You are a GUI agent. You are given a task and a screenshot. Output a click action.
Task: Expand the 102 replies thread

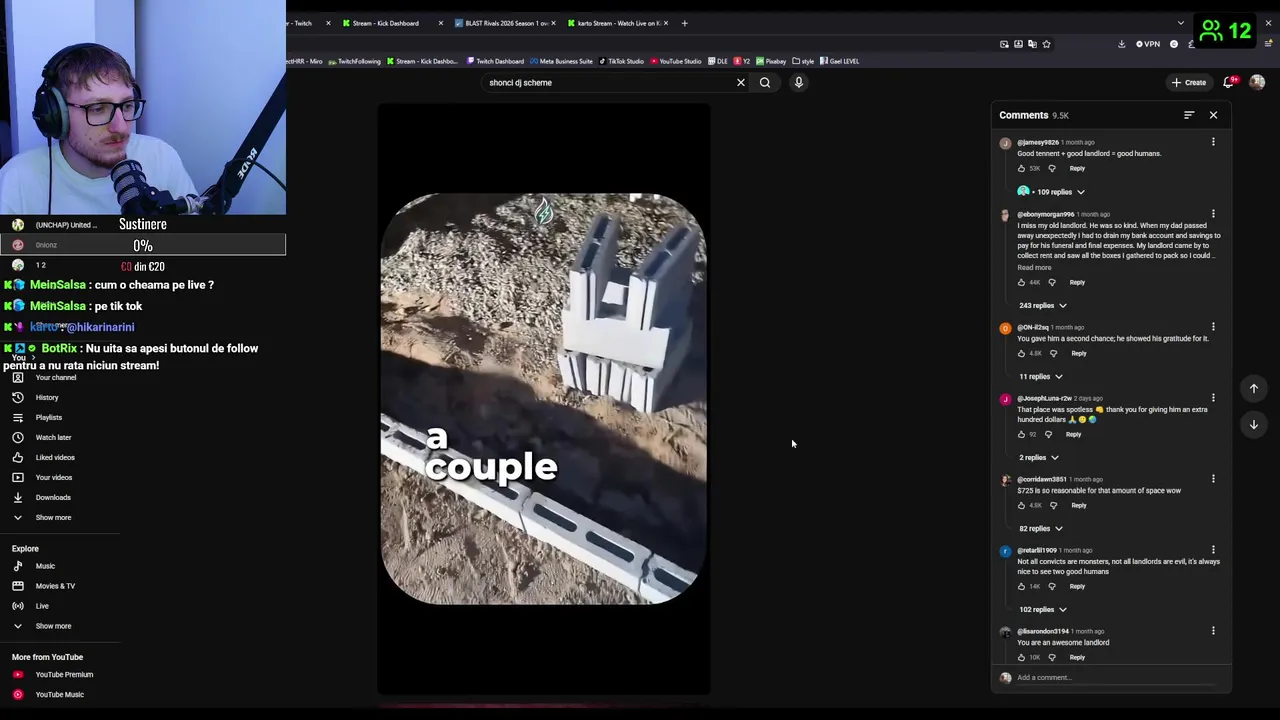click(1043, 610)
